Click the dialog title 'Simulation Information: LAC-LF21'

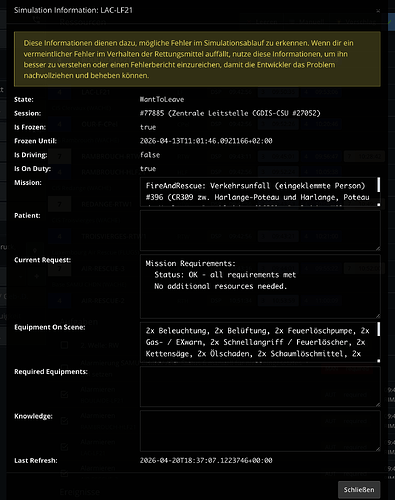click(73, 10)
